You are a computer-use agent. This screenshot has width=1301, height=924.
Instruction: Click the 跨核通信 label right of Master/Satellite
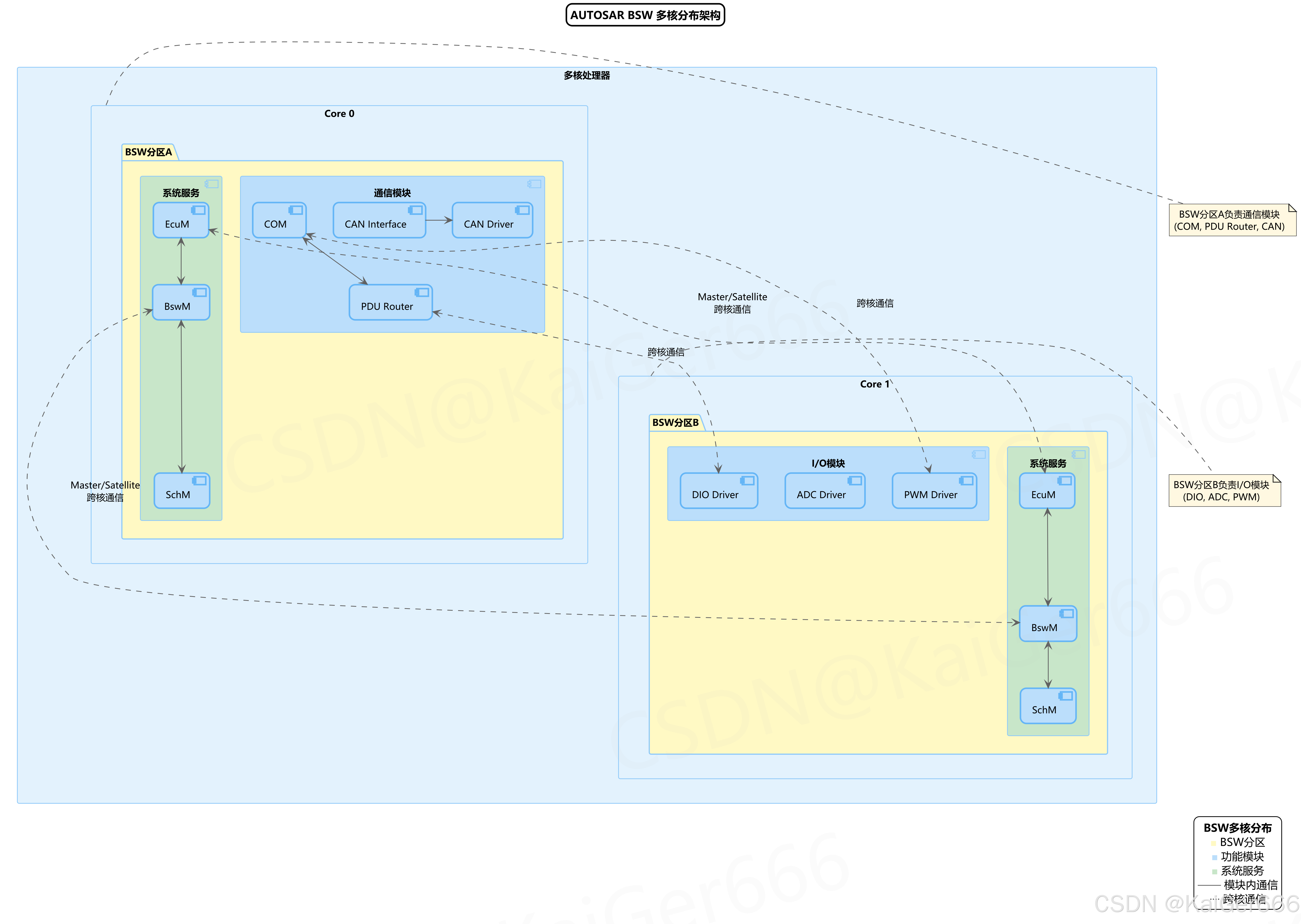coord(875,303)
